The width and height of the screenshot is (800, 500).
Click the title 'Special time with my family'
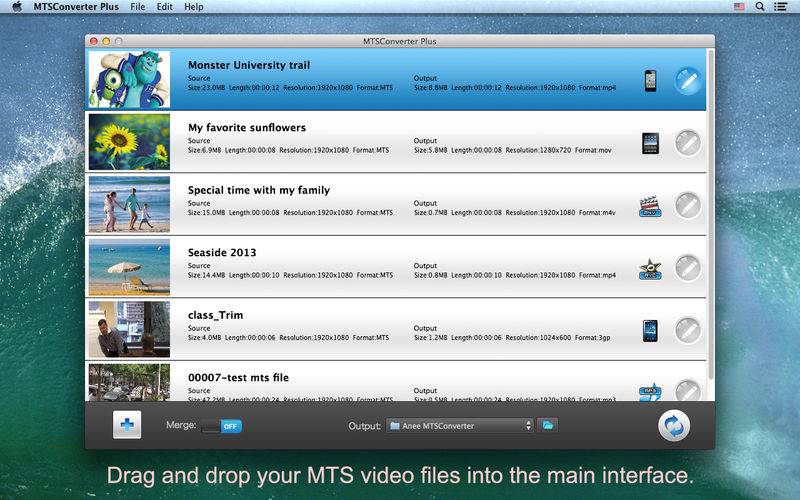(x=259, y=190)
